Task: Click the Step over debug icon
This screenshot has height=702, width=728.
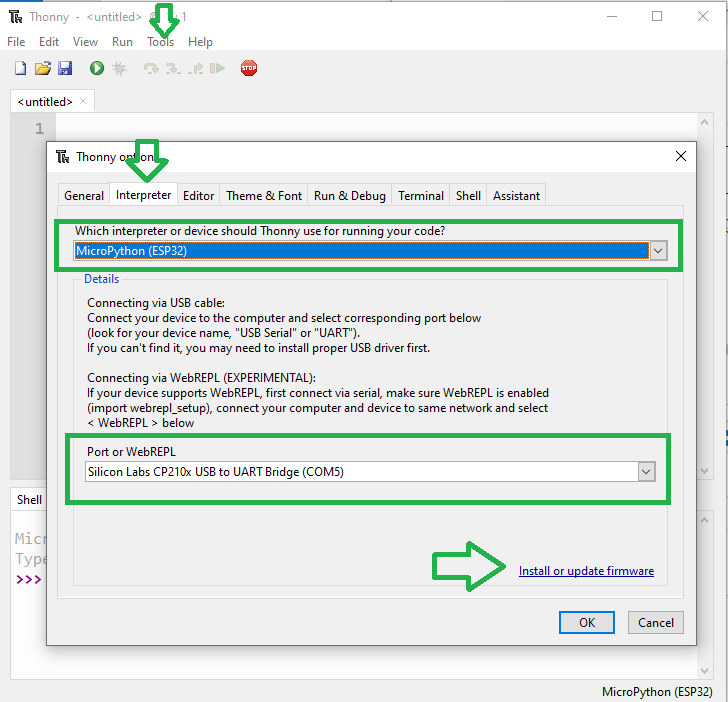Action: [x=151, y=69]
